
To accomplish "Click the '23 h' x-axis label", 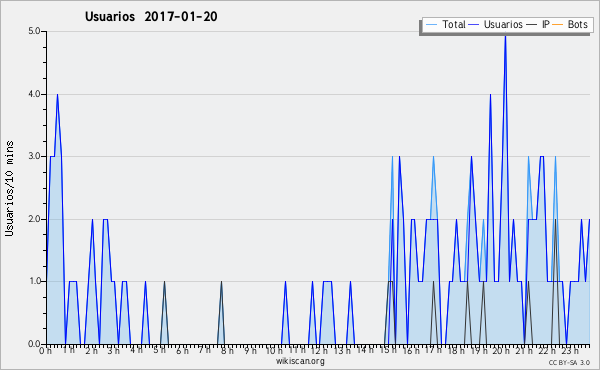I will [x=570, y=350].
